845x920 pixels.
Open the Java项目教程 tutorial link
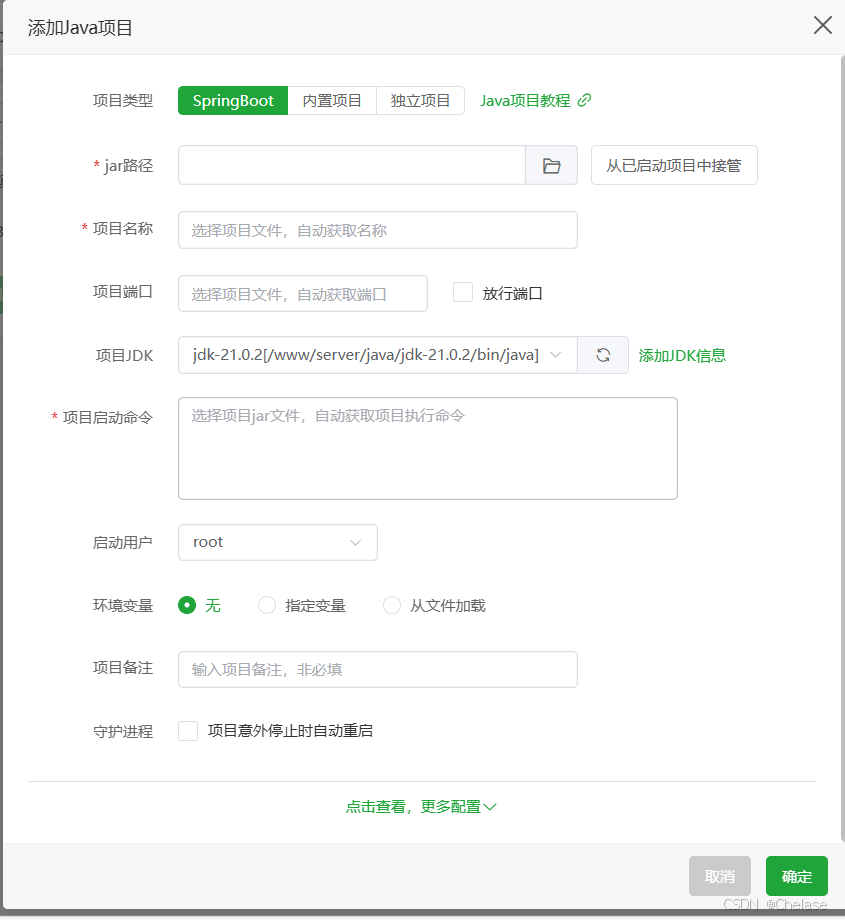(535, 100)
